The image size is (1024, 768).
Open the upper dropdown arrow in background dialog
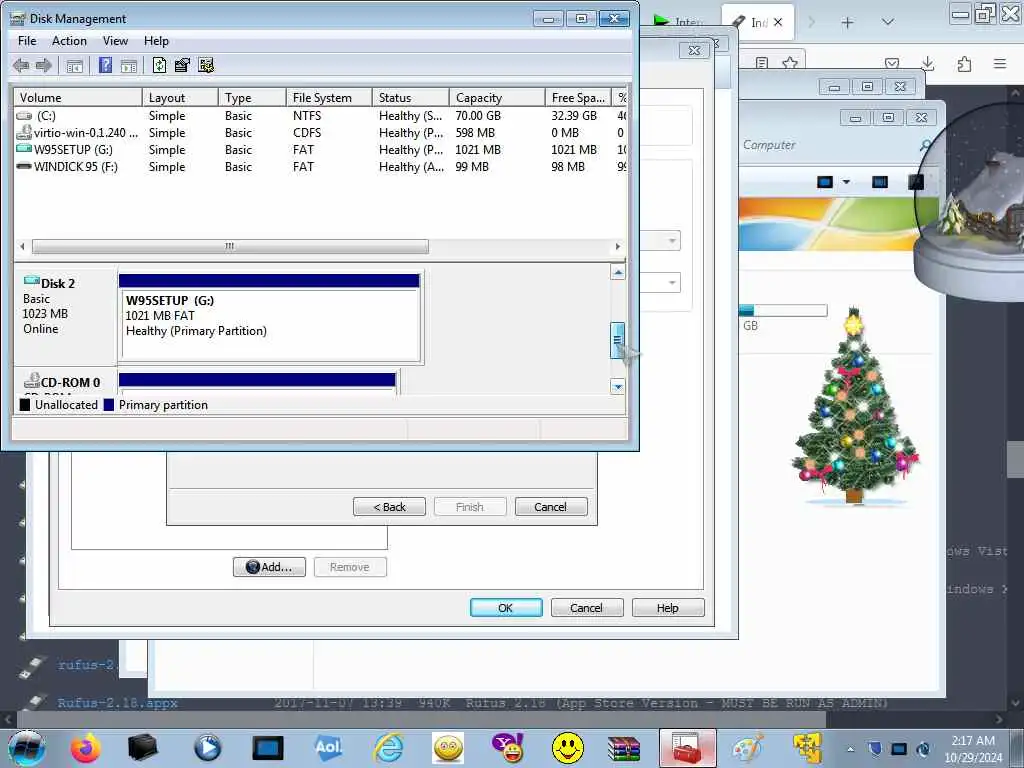(672, 241)
